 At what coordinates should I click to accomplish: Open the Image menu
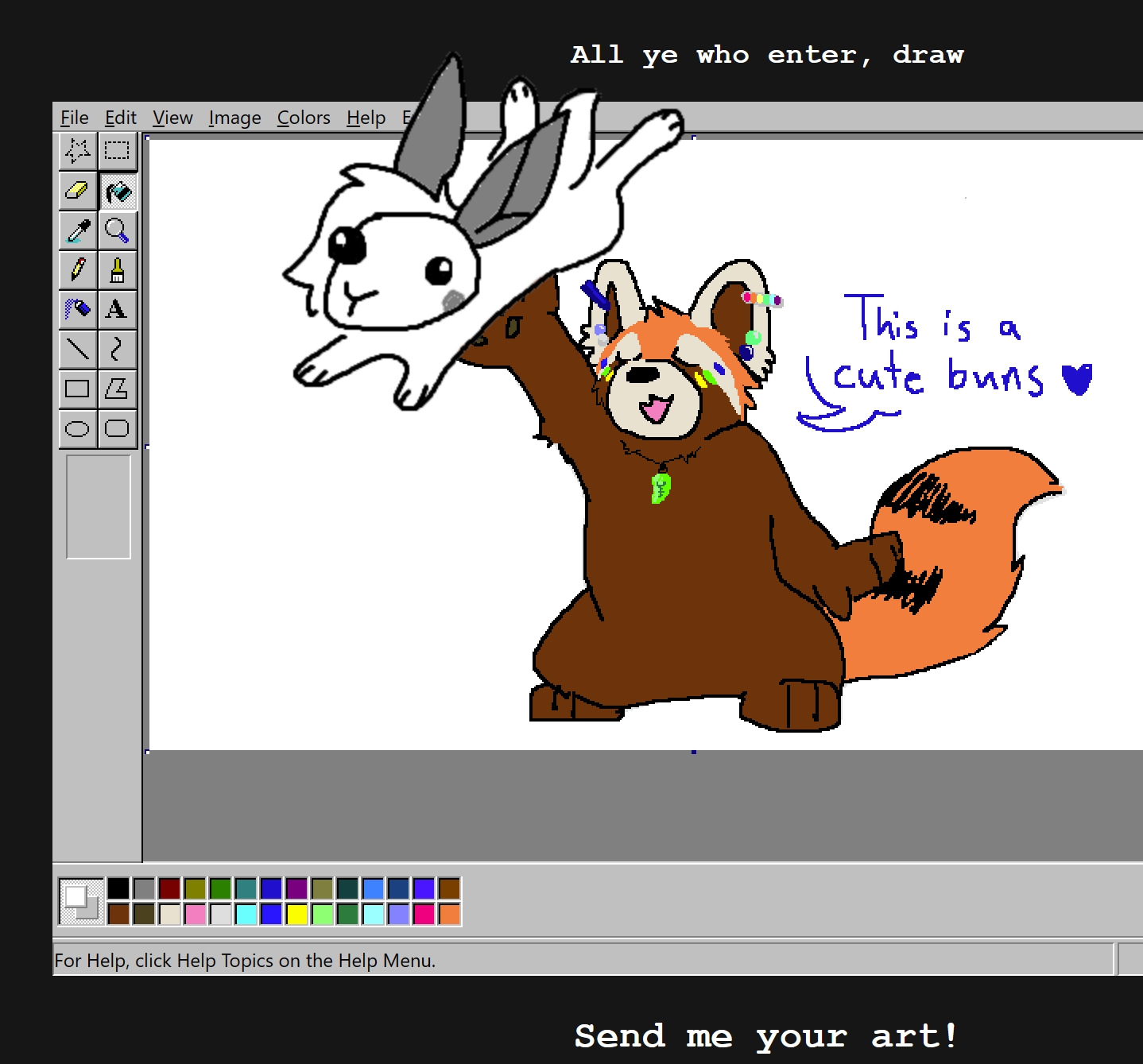coord(234,118)
